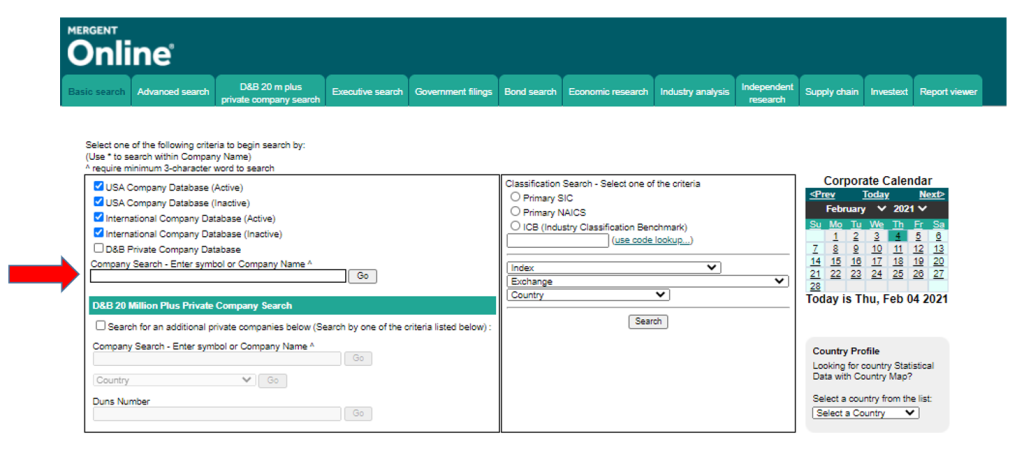Uncheck USA Company Database (Active)
This screenshot has height=454, width=1024.
[x=99, y=186]
